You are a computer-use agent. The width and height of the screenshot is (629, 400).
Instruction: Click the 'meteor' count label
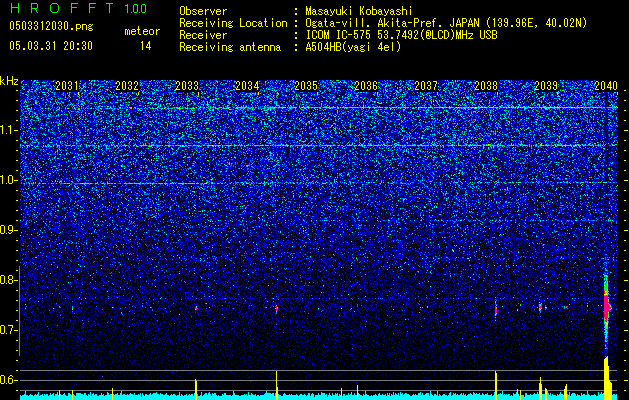click(142, 31)
